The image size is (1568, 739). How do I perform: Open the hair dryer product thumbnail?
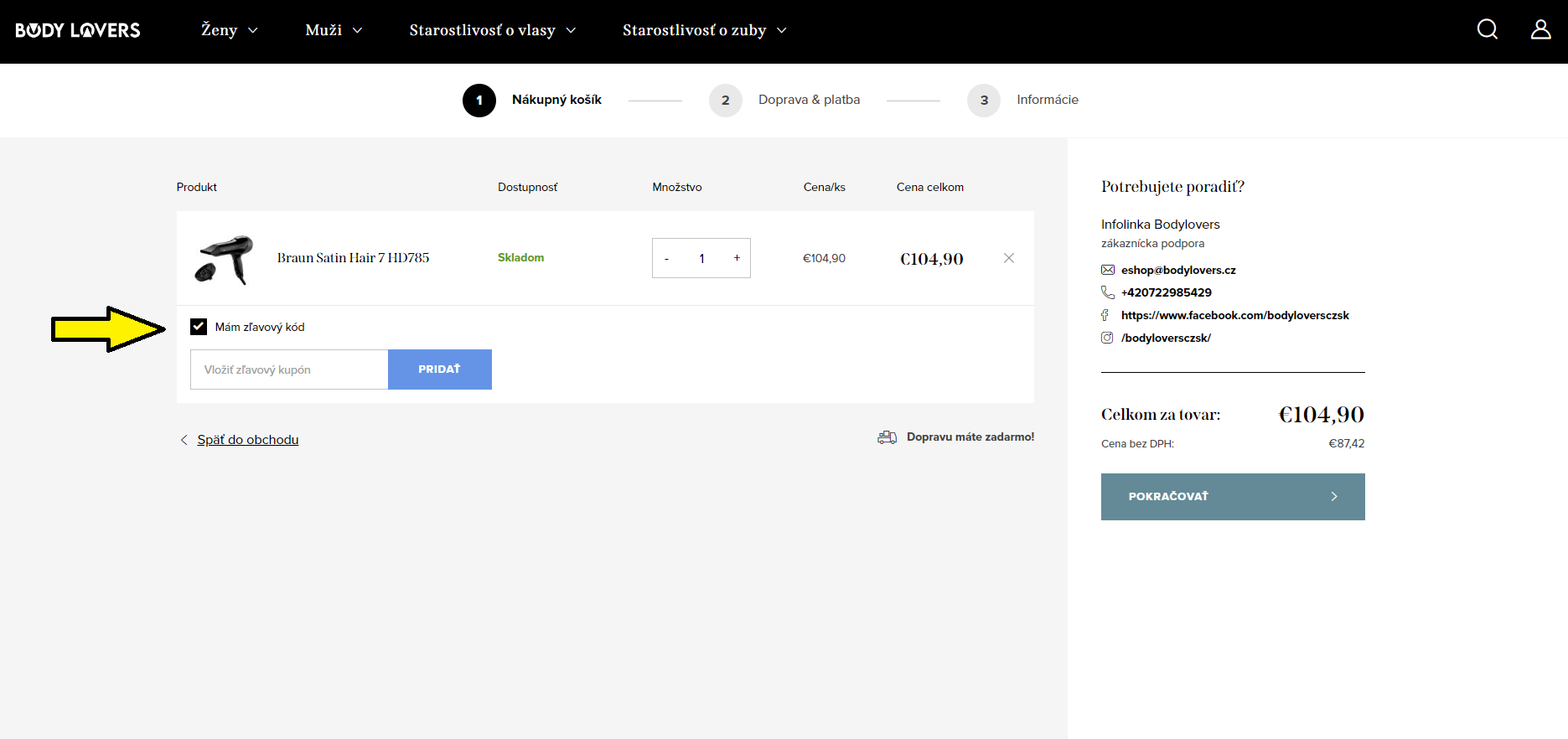pos(224,260)
